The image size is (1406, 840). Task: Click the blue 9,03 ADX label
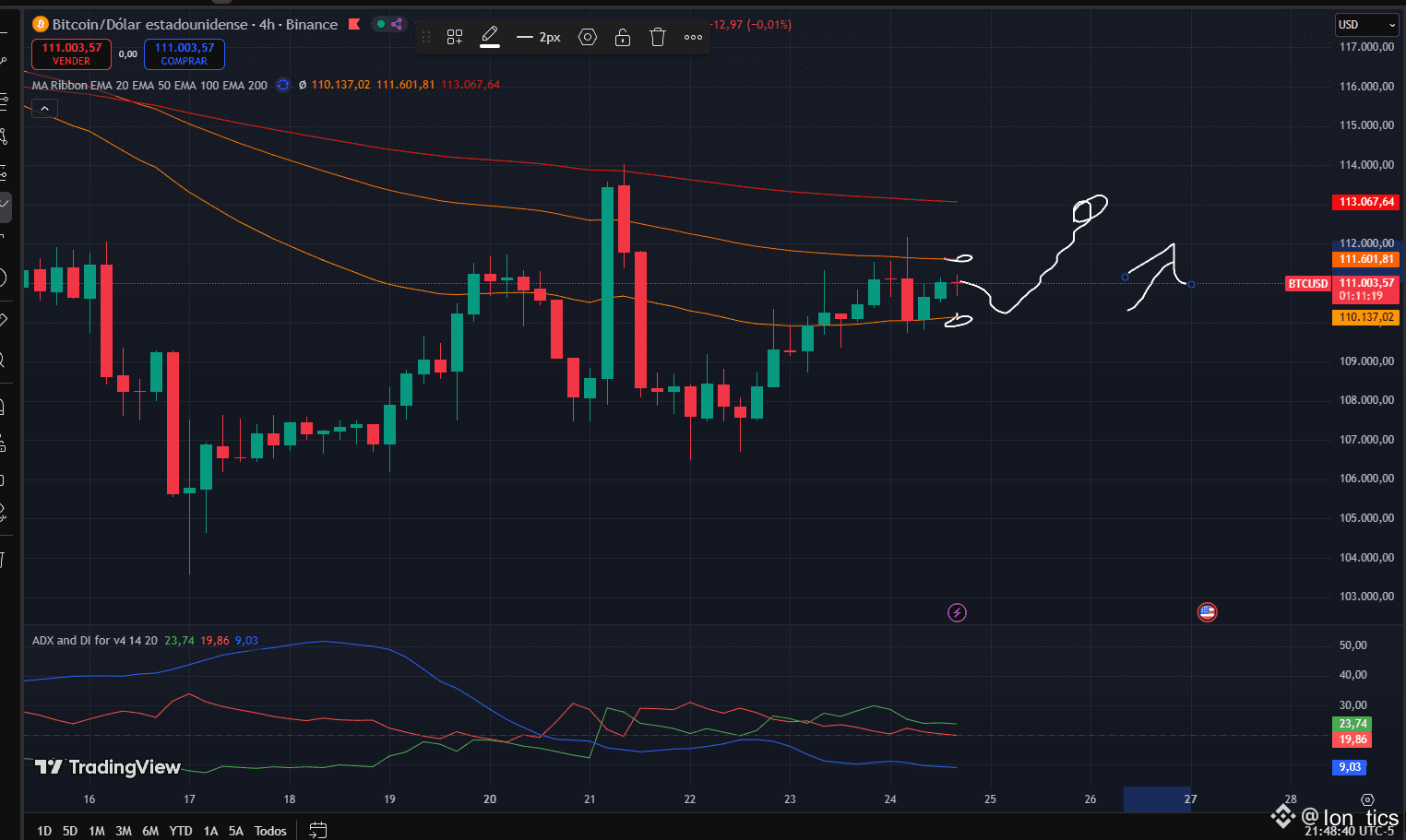point(1350,767)
